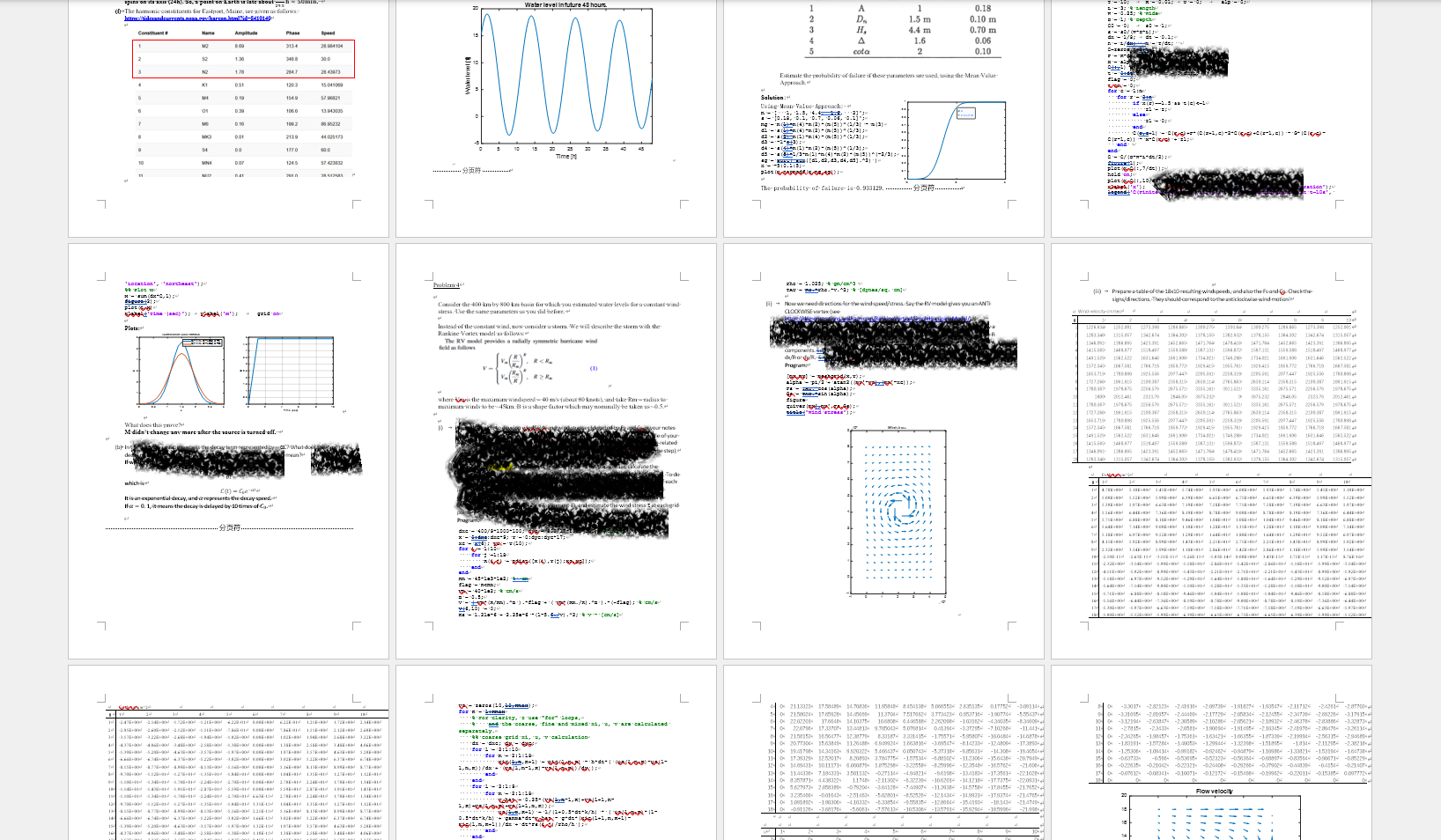Select the "4.4 m" table cell

pos(920,30)
